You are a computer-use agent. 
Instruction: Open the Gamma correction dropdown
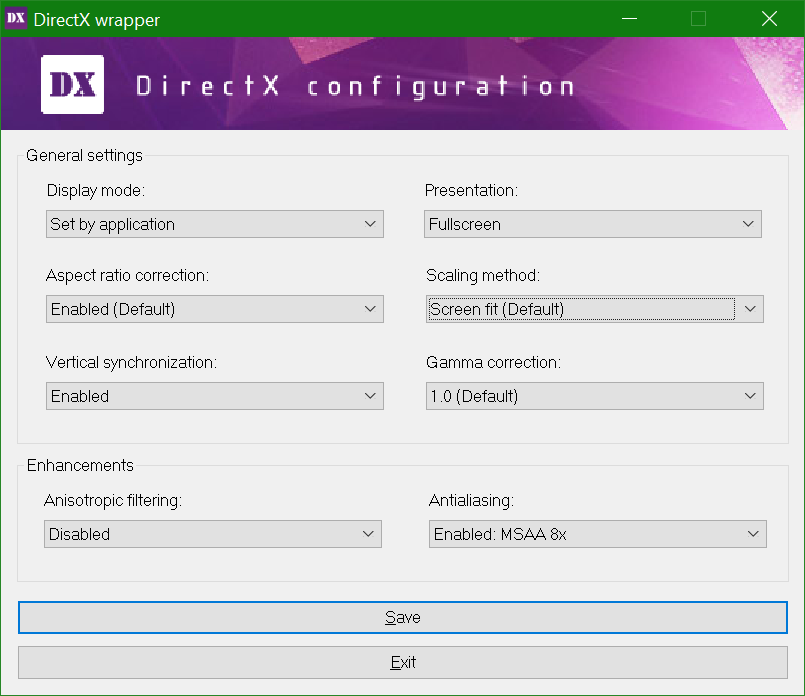(595, 396)
